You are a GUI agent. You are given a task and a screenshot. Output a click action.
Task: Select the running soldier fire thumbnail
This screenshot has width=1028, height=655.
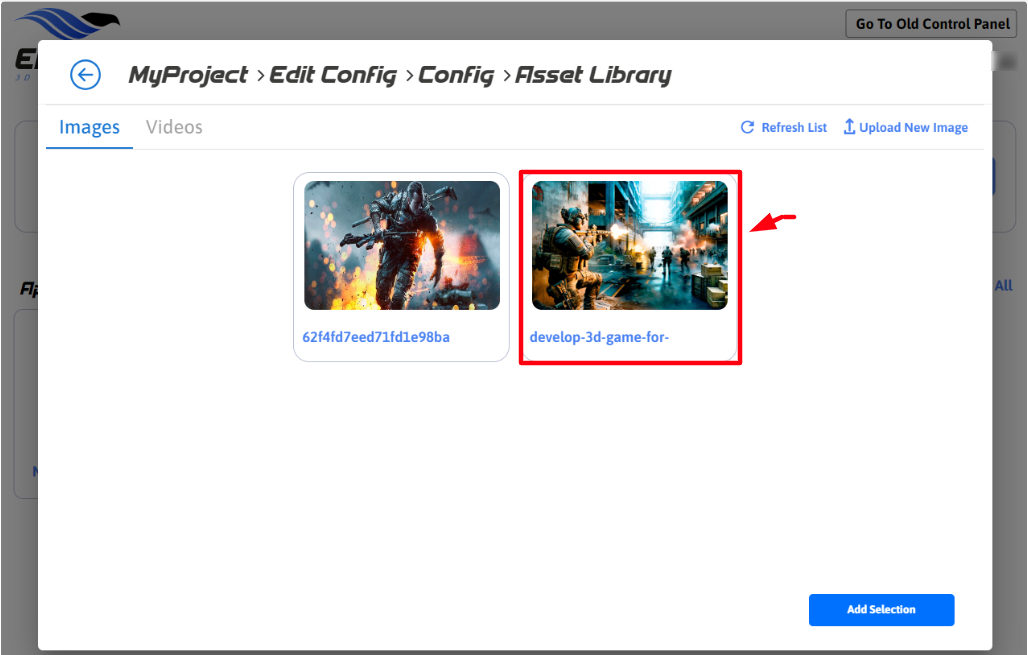pos(402,245)
